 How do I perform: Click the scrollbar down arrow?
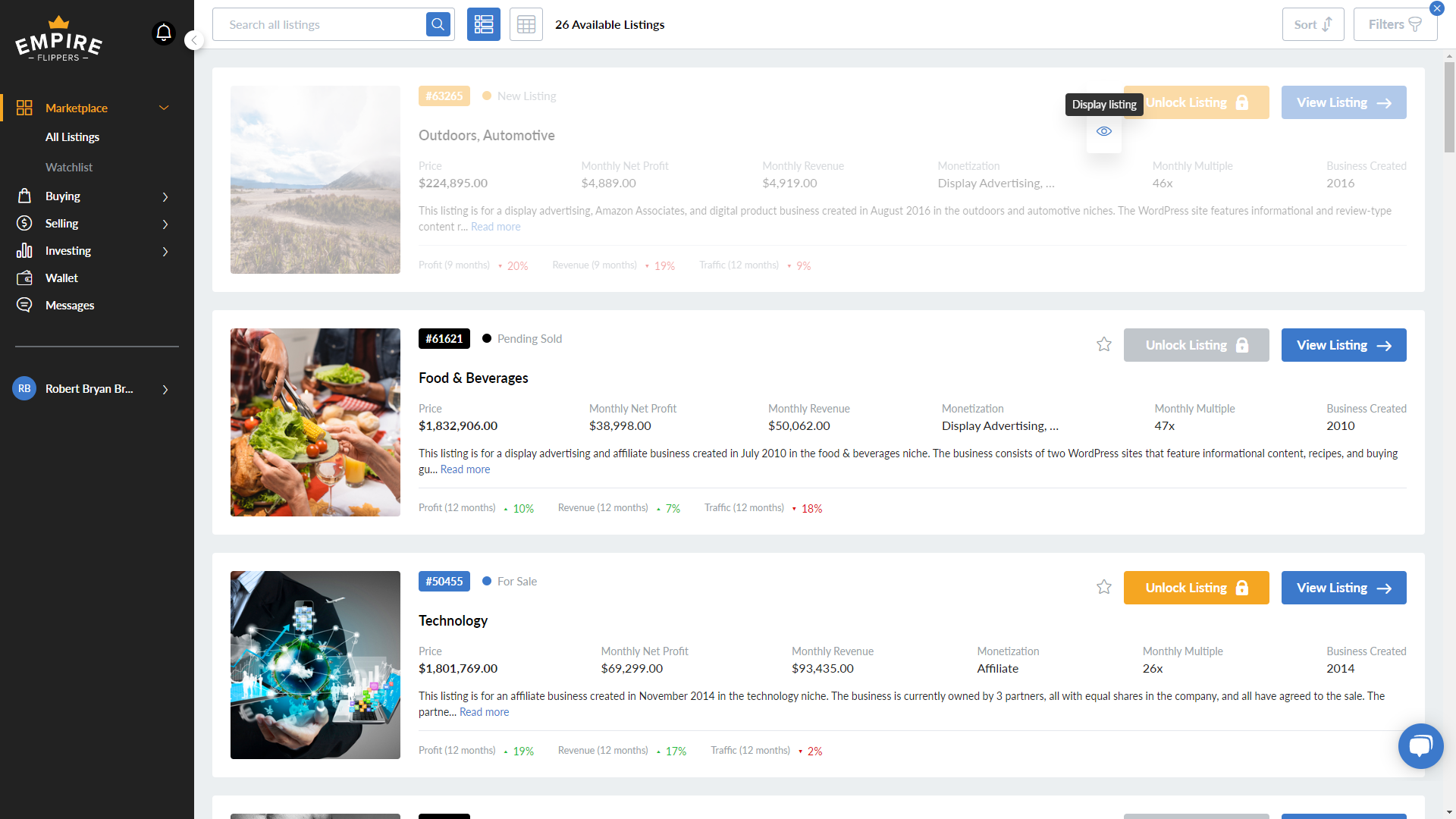click(x=1449, y=813)
